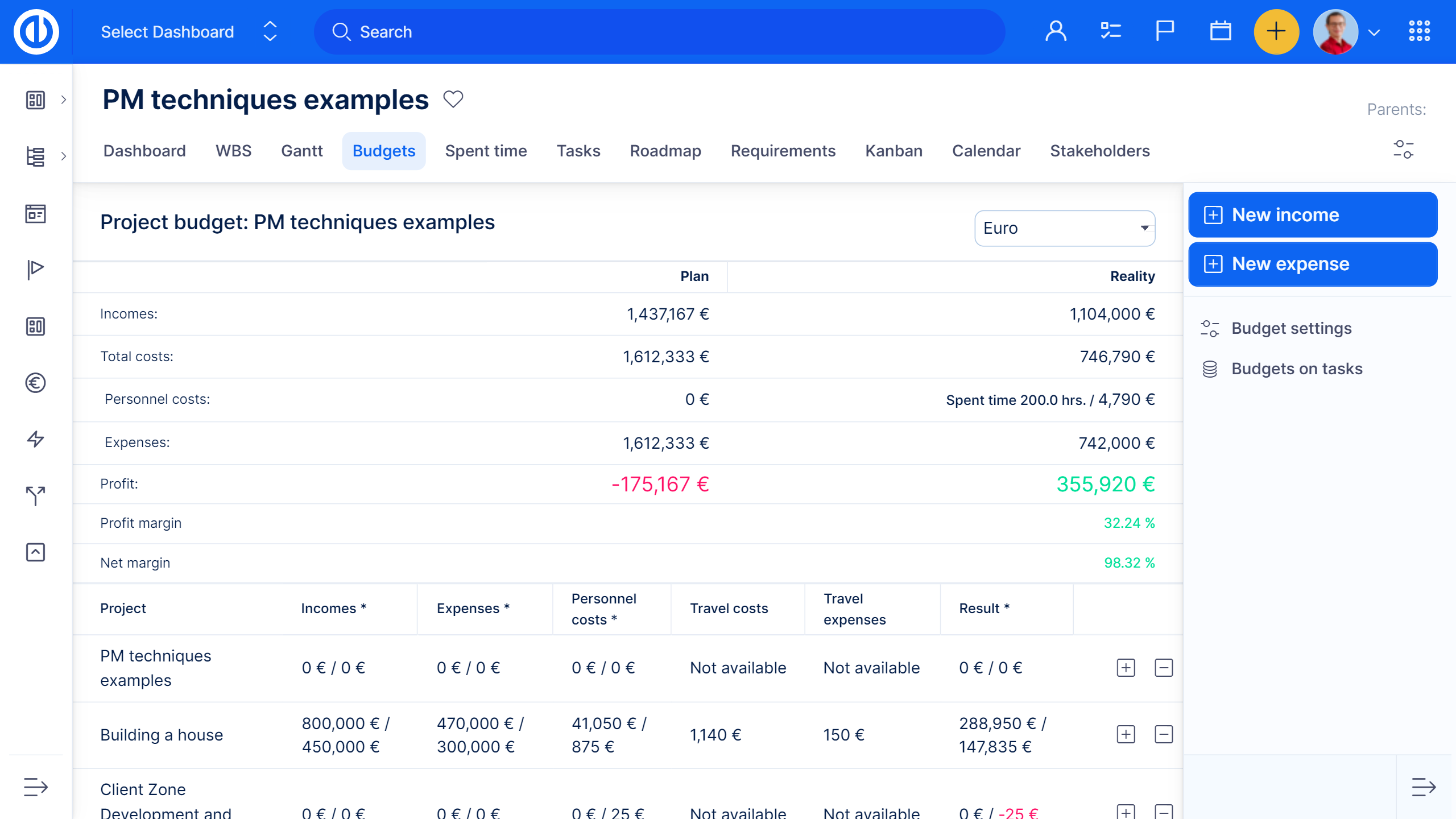Open the task checklist icon in header
The width and height of the screenshot is (1456, 819).
click(1110, 31)
